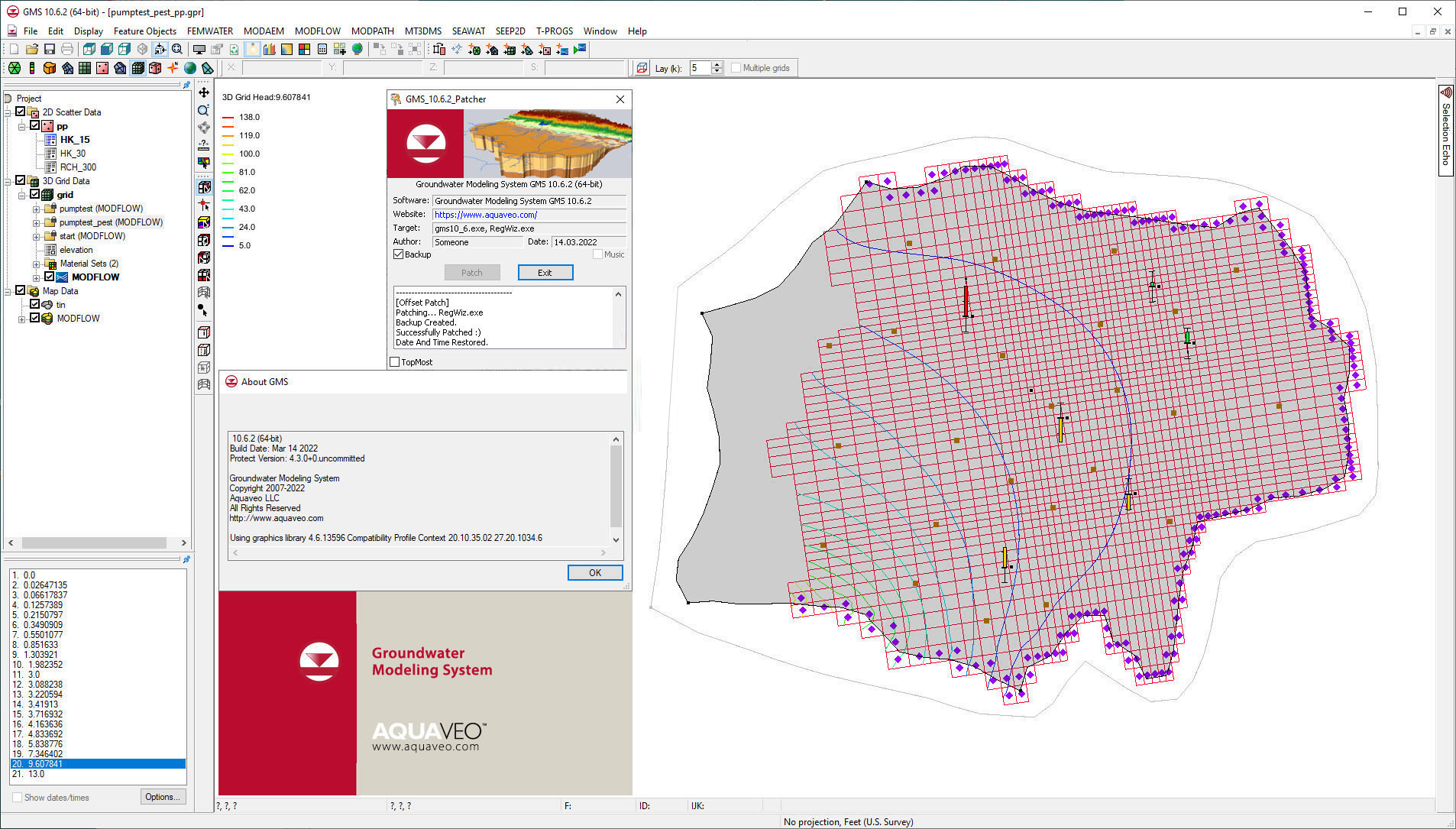Uncheck the pp scatter set checkbox
1456x829 pixels.
pos(34,125)
